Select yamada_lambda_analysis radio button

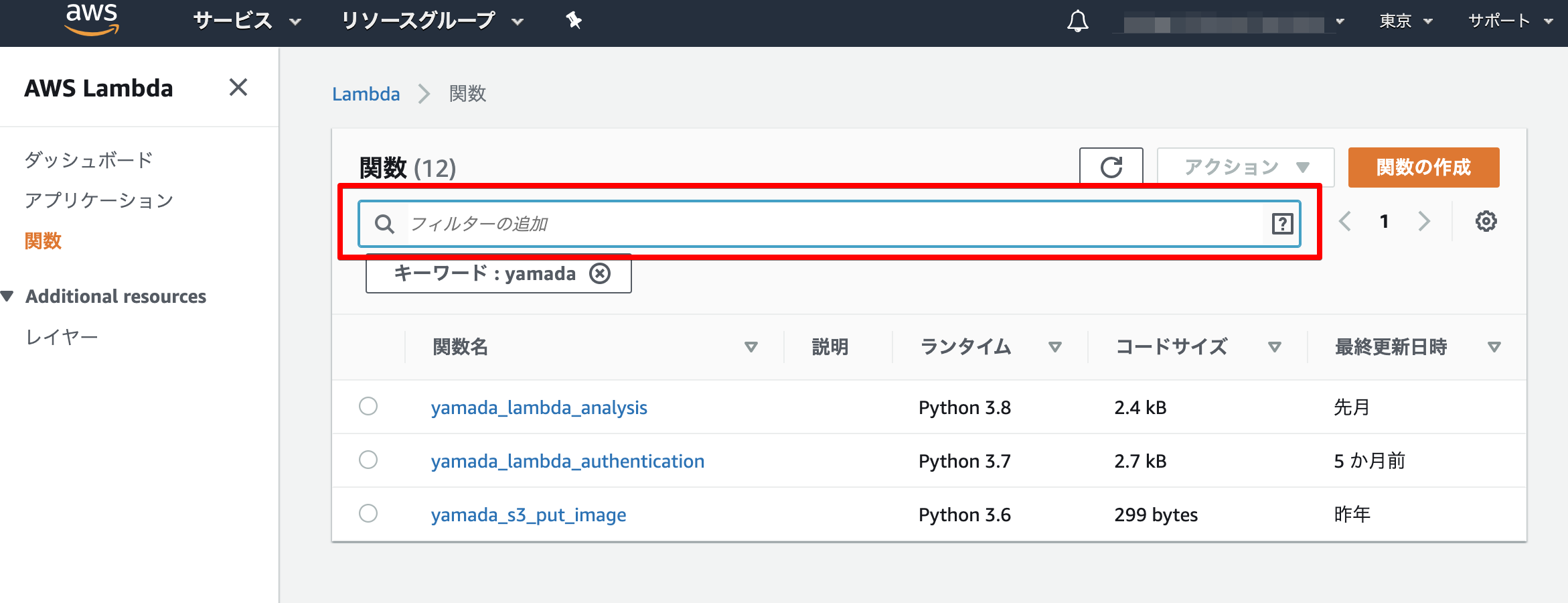click(368, 406)
